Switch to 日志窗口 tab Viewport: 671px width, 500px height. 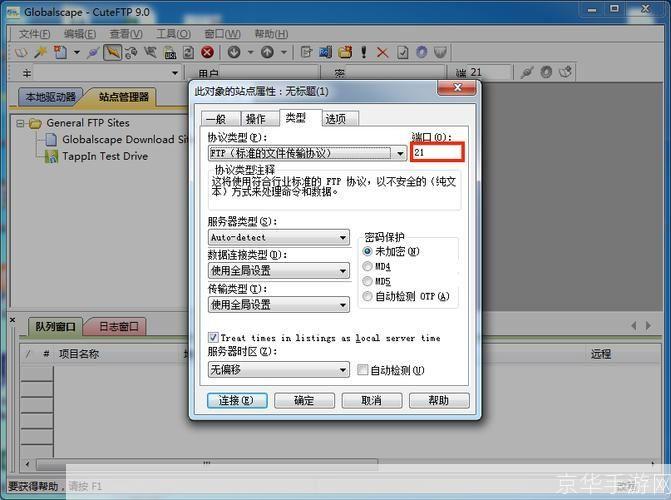pyautogui.click(x=119, y=327)
